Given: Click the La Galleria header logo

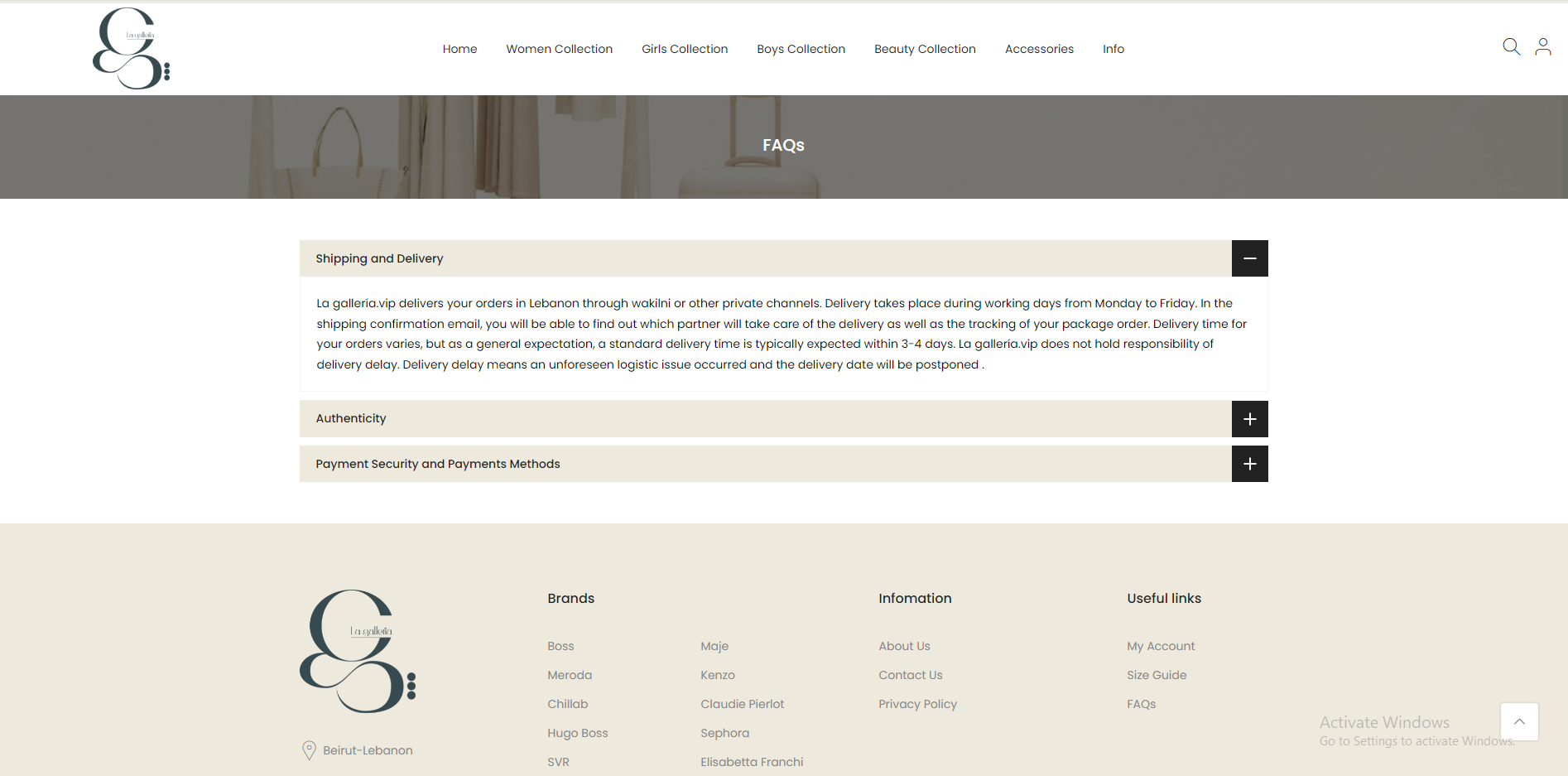Looking at the screenshot, I should pos(132,49).
